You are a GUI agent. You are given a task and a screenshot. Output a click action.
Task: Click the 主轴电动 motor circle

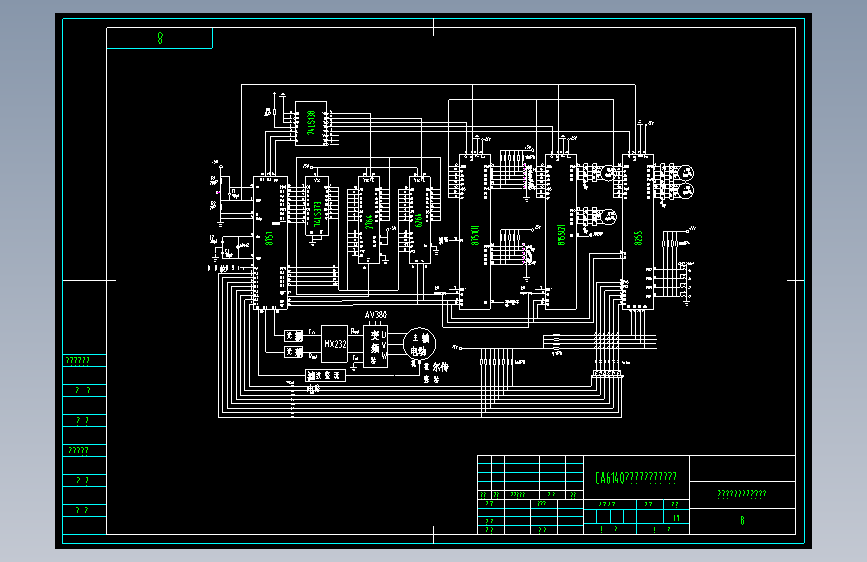[420, 344]
